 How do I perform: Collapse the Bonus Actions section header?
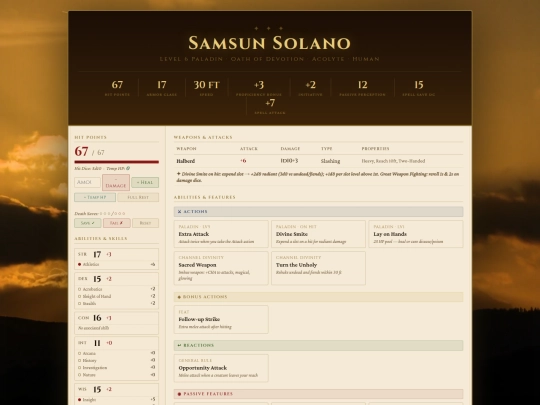click(318, 297)
